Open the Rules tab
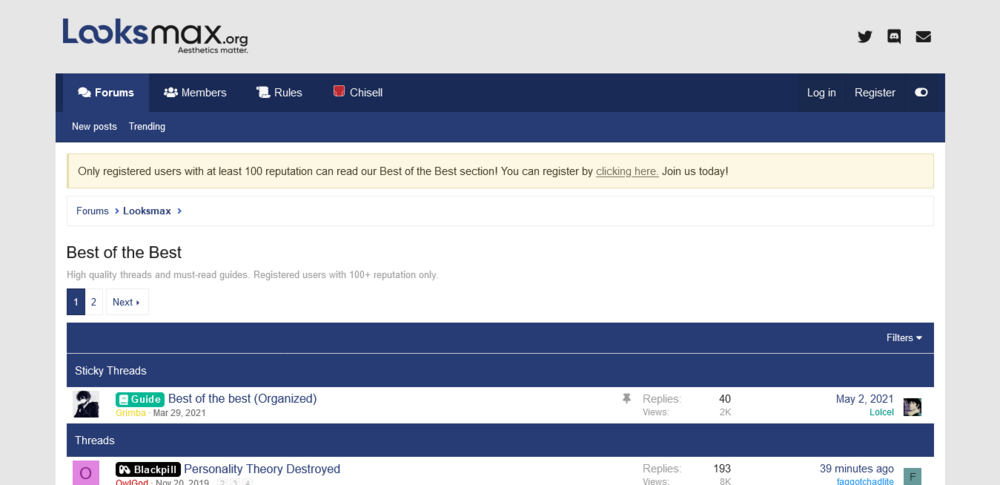The width and height of the screenshot is (1000, 485). 279,93
